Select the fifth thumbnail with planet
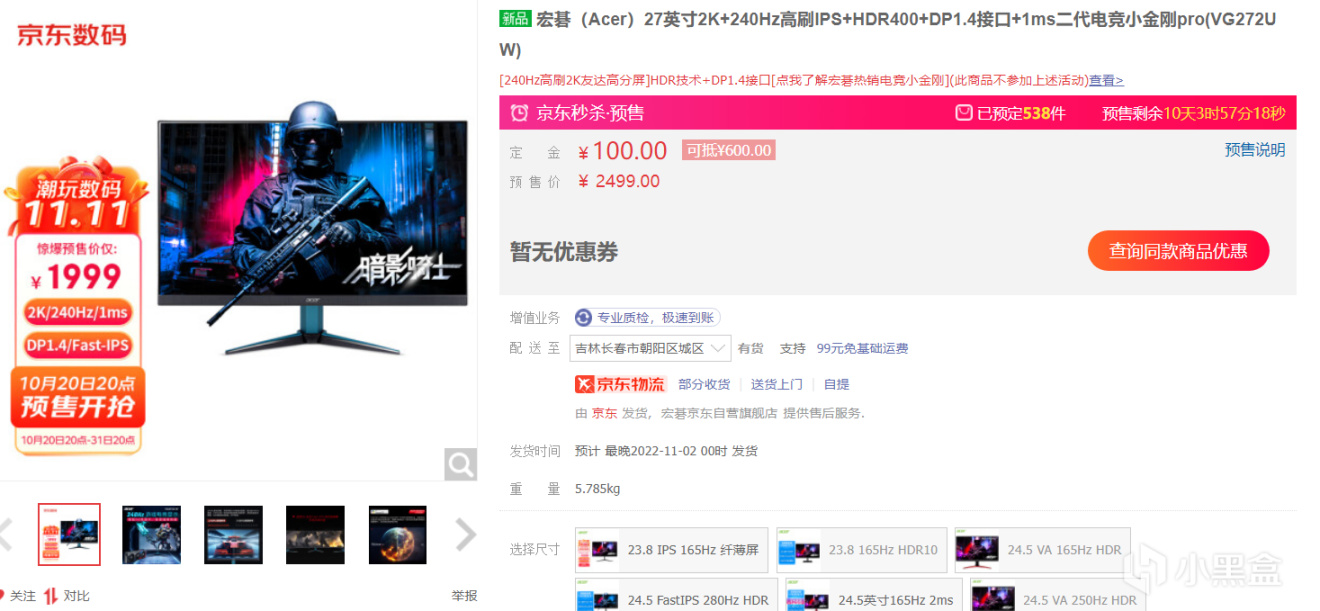The width and height of the screenshot is (1320, 611). (x=398, y=534)
